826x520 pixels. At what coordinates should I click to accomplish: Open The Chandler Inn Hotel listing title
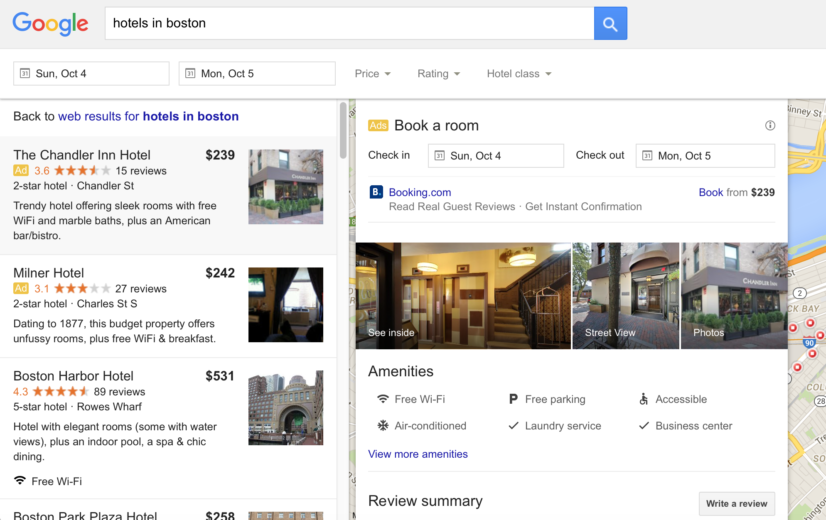(x=82, y=155)
